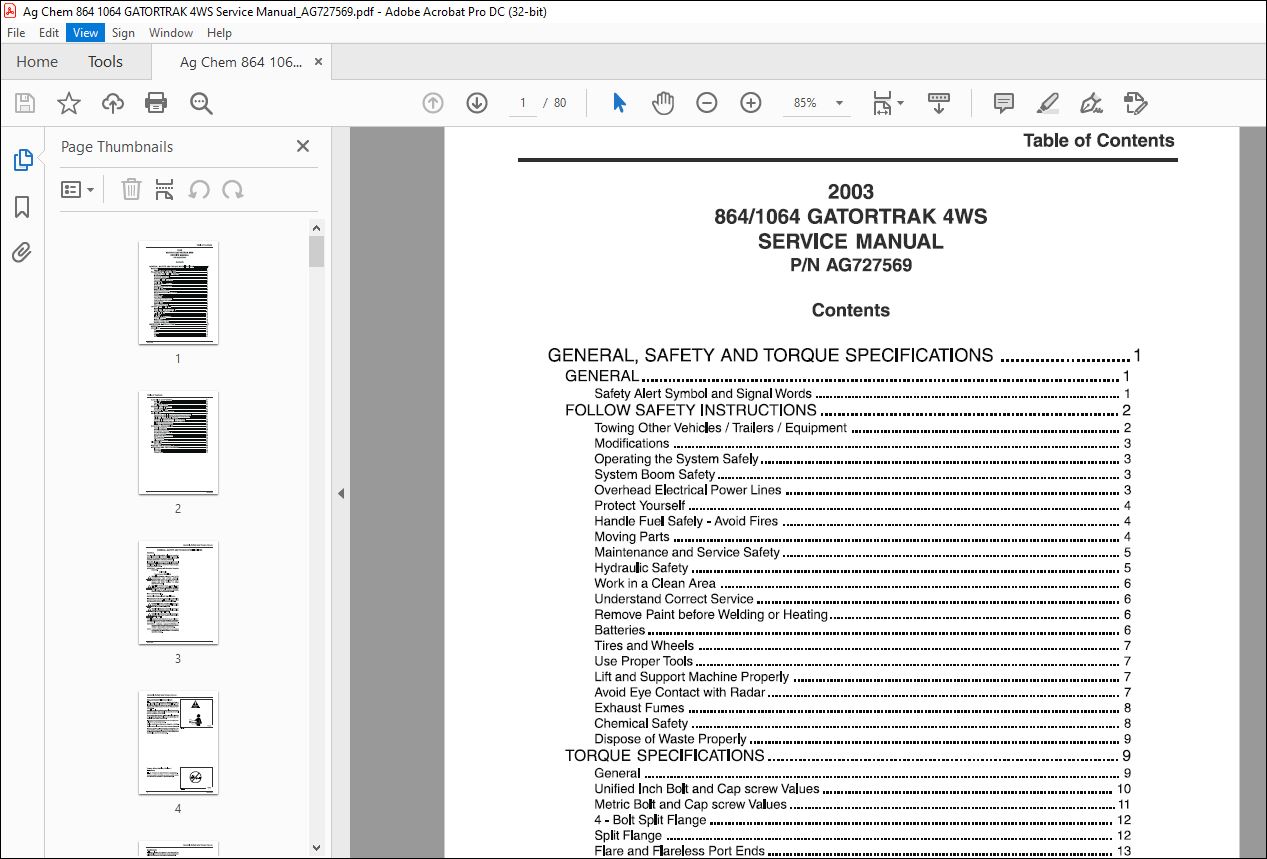Go to the previous page arrow
Image resolution: width=1267 pixels, height=859 pixels.
(x=433, y=103)
